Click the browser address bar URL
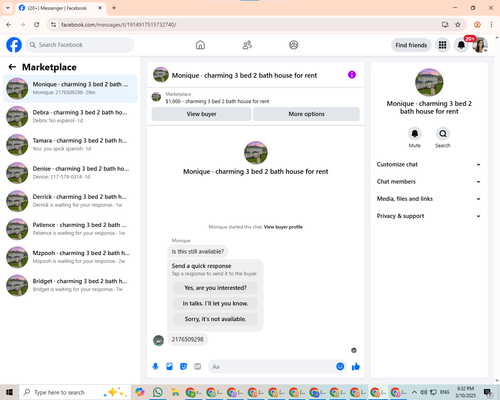500x400 pixels. point(119,25)
